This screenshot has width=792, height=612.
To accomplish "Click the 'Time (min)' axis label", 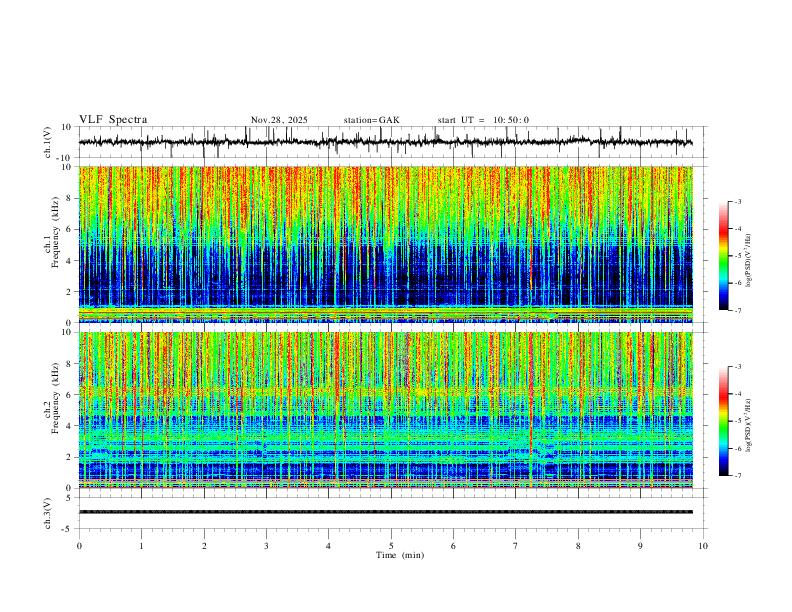I will [x=400, y=555].
